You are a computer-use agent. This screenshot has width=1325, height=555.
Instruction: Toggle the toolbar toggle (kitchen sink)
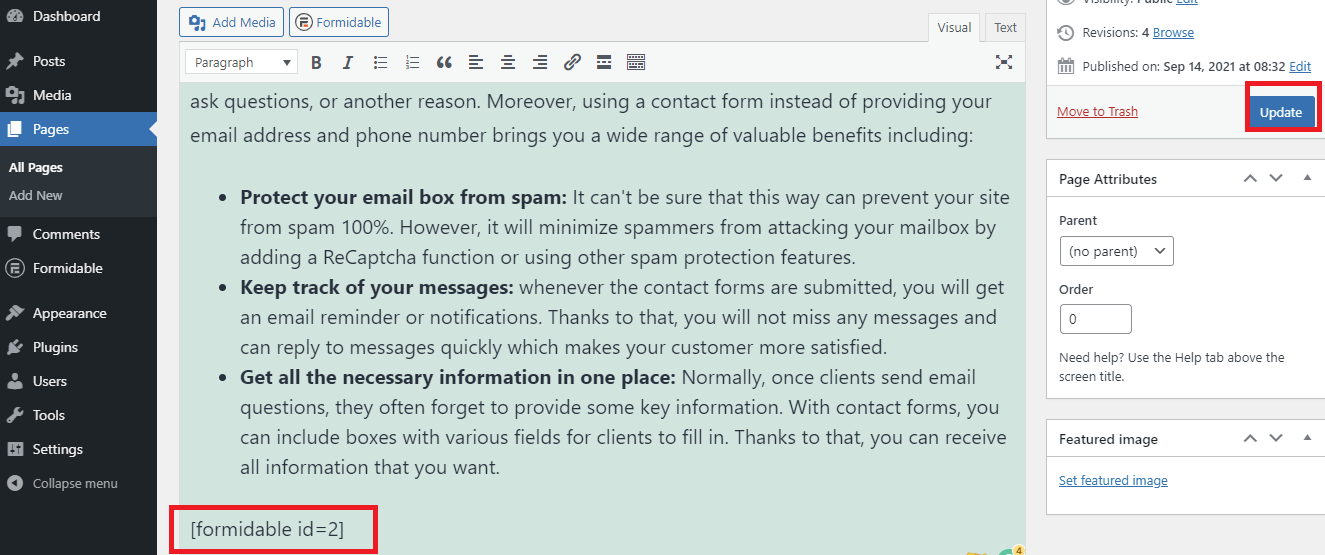pos(636,62)
